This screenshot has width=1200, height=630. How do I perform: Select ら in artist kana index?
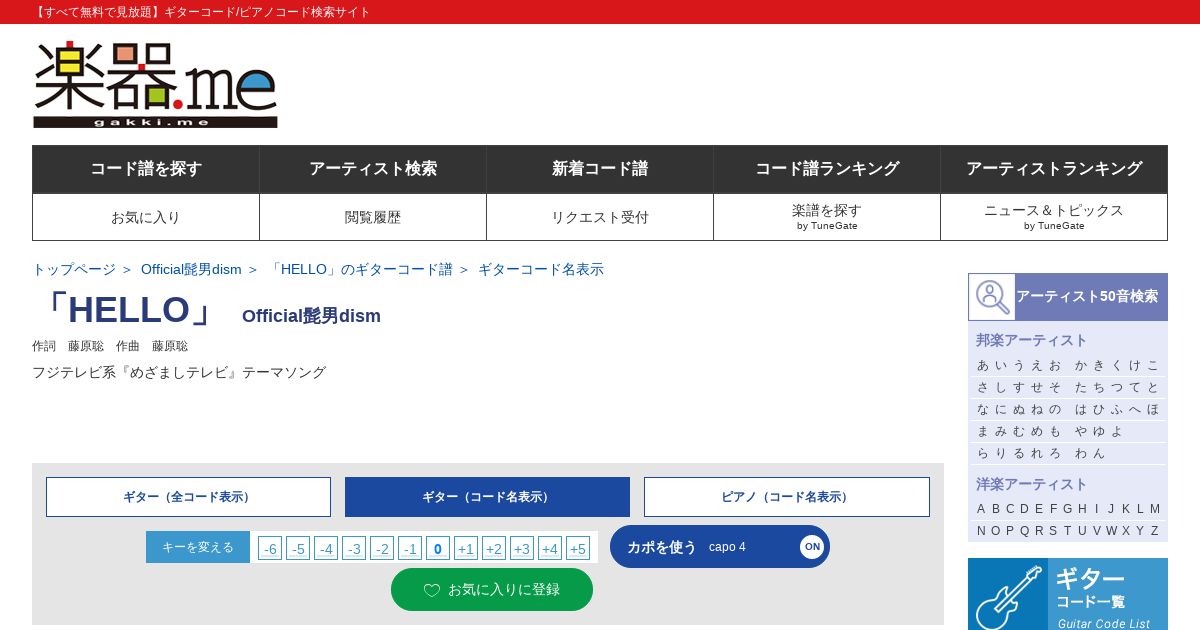coord(983,453)
